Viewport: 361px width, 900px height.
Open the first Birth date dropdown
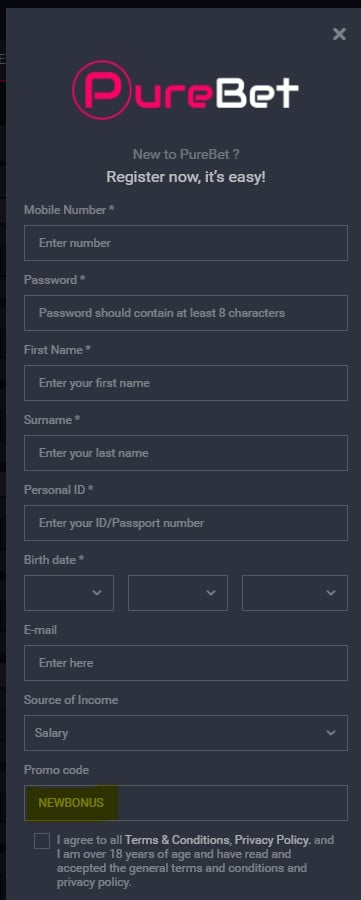69,593
